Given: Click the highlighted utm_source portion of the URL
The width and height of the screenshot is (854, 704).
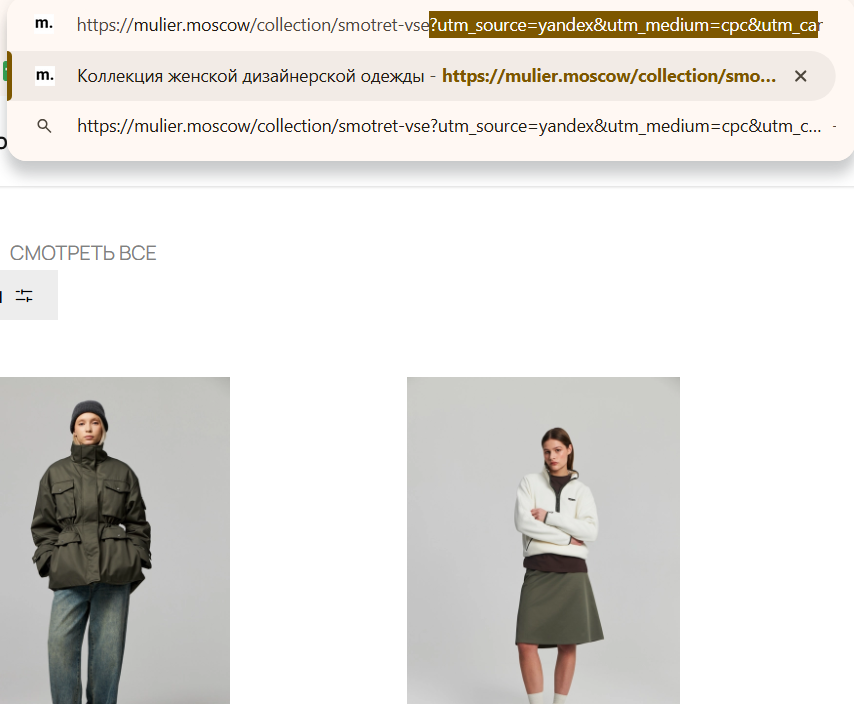Looking at the screenshot, I should [x=623, y=25].
